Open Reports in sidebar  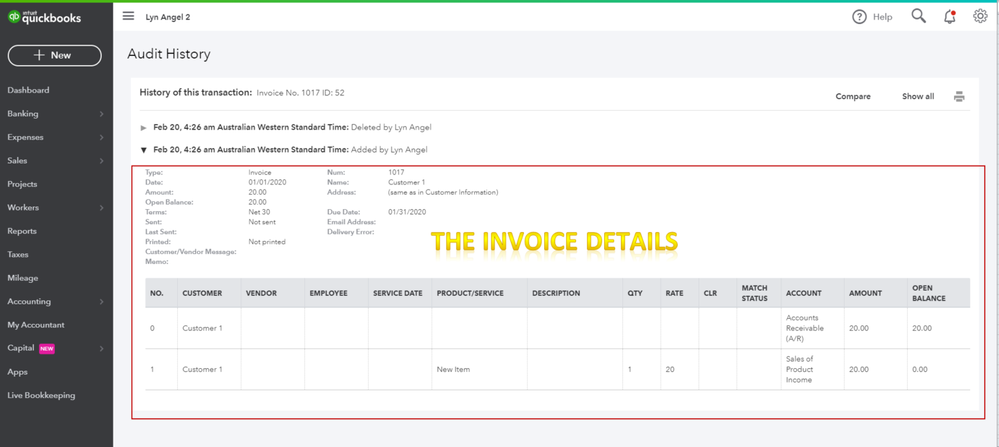(22, 231)
